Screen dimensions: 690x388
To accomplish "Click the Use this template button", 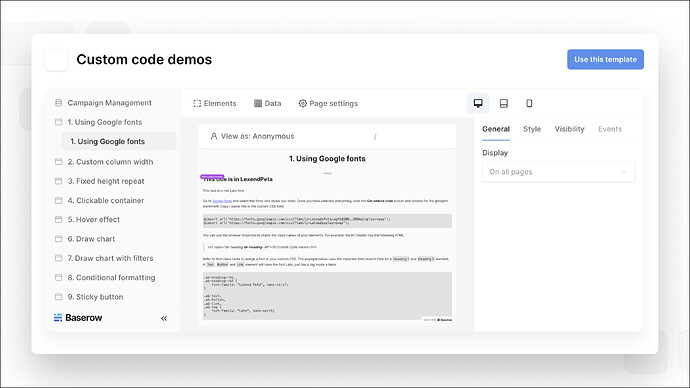I will pyautogui.click(x=605, y=59).
